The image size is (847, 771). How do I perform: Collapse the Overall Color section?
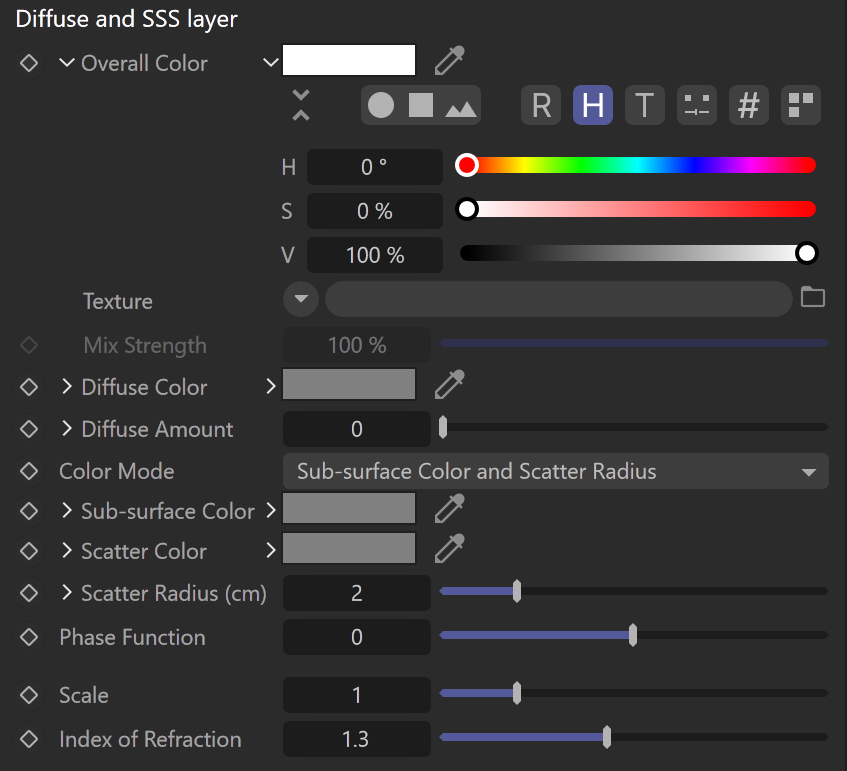pyautogui.click(x=66, y=63)
